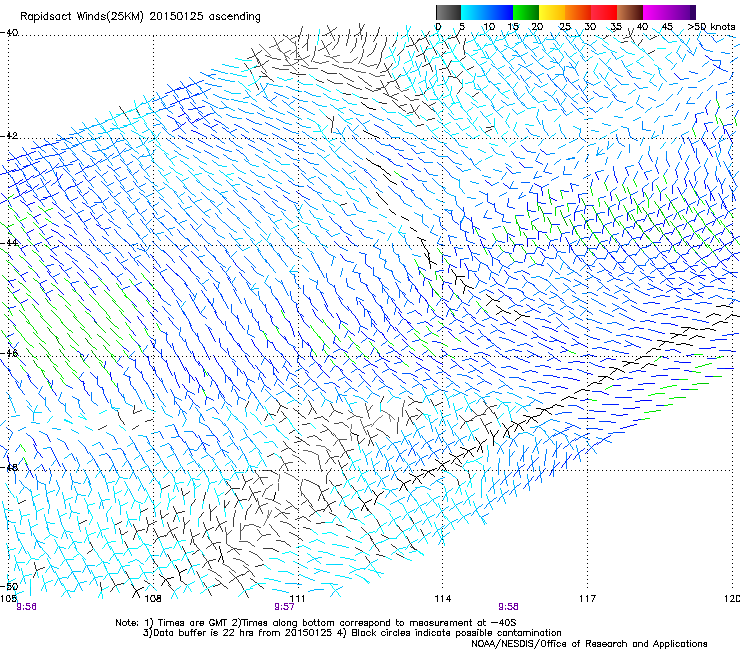Click the '114' longitude axis label
This screenshot has height=650, width=740.
[443, 599]
